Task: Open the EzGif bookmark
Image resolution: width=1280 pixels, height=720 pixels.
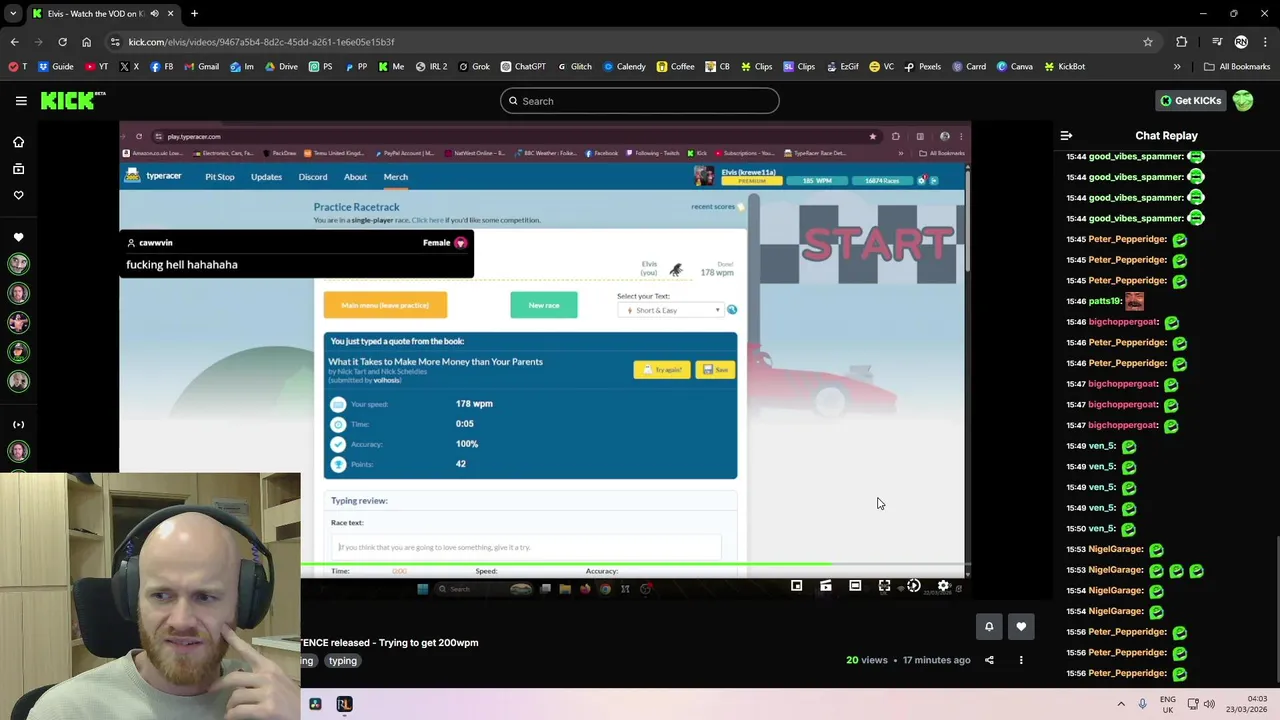Action: pos(842,67)
